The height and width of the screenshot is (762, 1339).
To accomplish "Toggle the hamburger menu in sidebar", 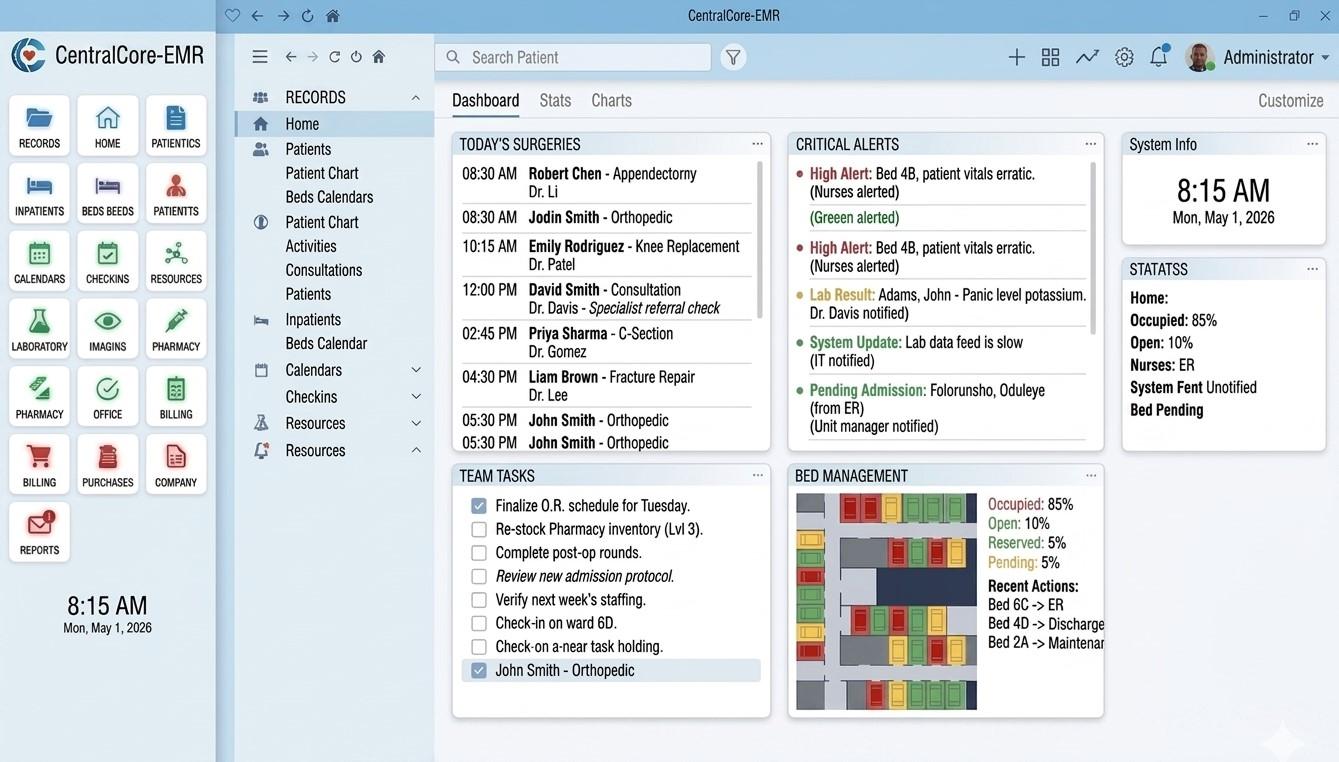I will (x=260, y=57).
